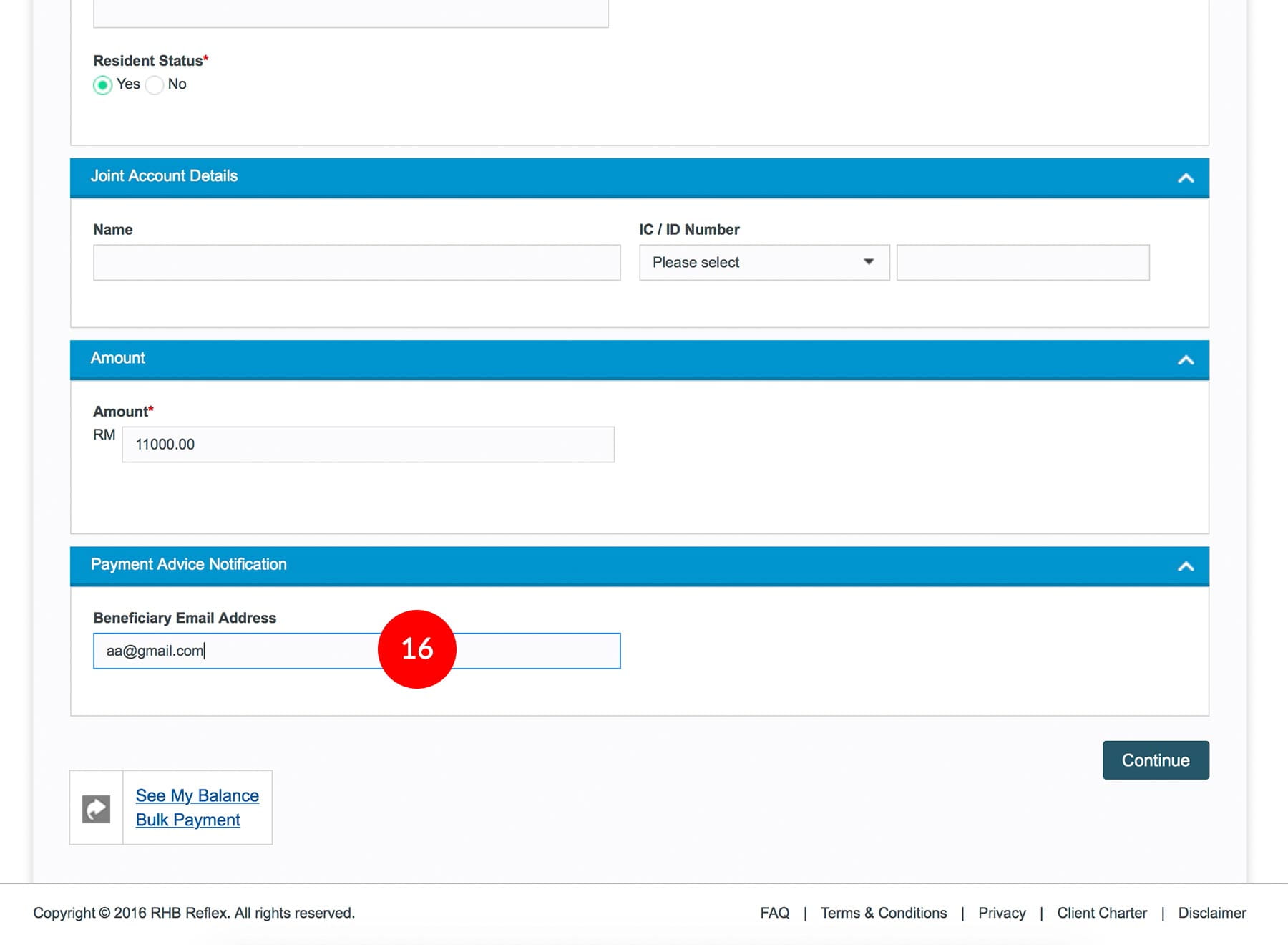Open the IC / ID type dropdown
Screen dimensions: 1288x945
click(x=763, y=263)
